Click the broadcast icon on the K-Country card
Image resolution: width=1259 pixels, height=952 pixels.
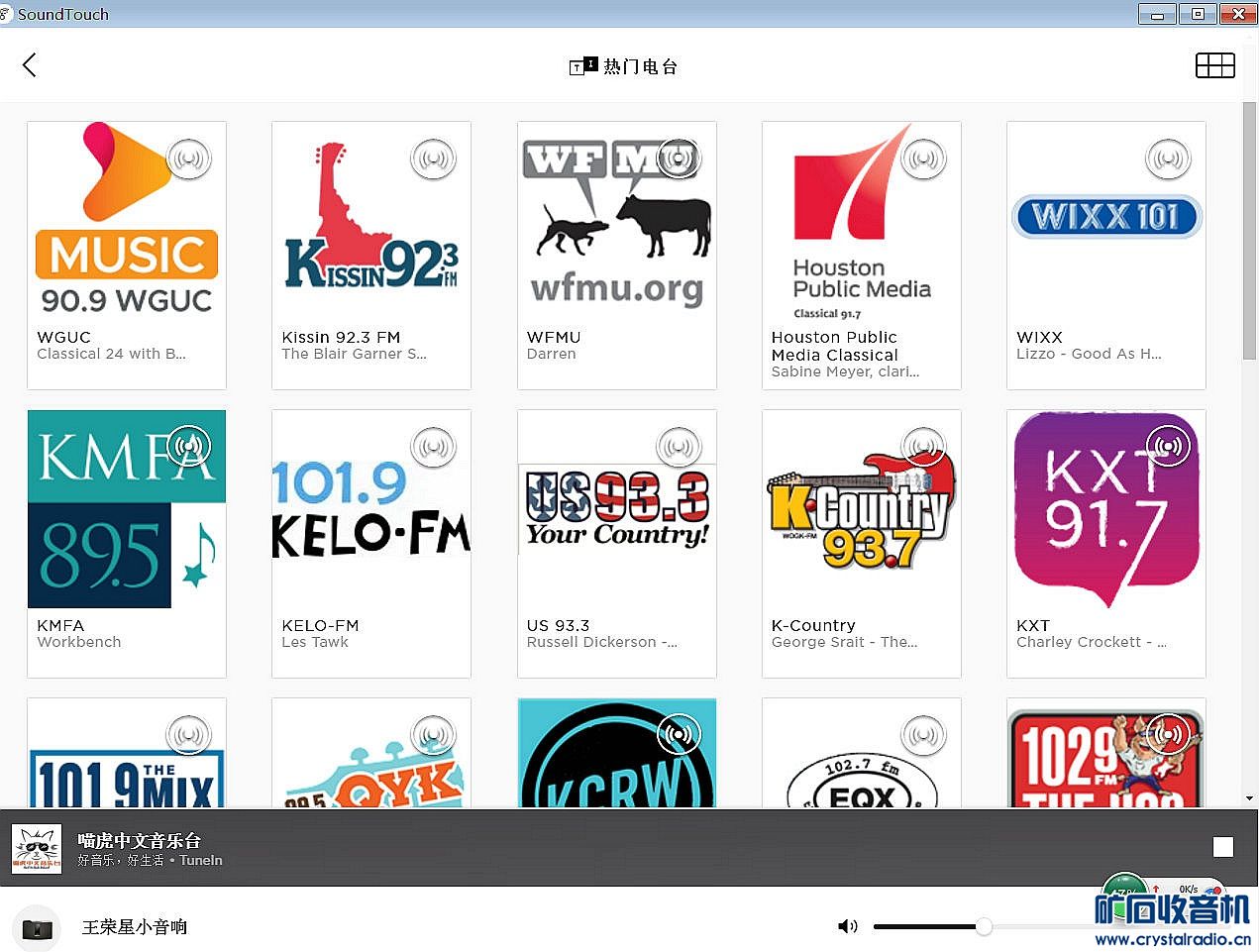pos(923,447)
